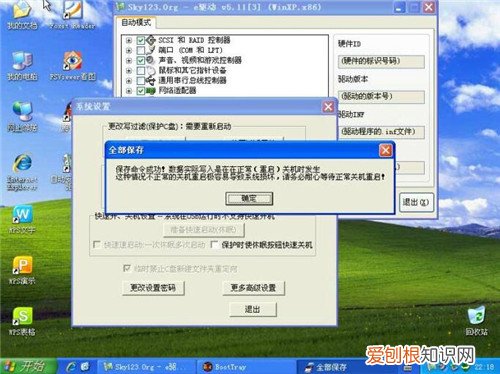This screenshot has width=500, height=374.
Task: Open the FSViewer desktop shortcut
Action: (x=73, y=65)
